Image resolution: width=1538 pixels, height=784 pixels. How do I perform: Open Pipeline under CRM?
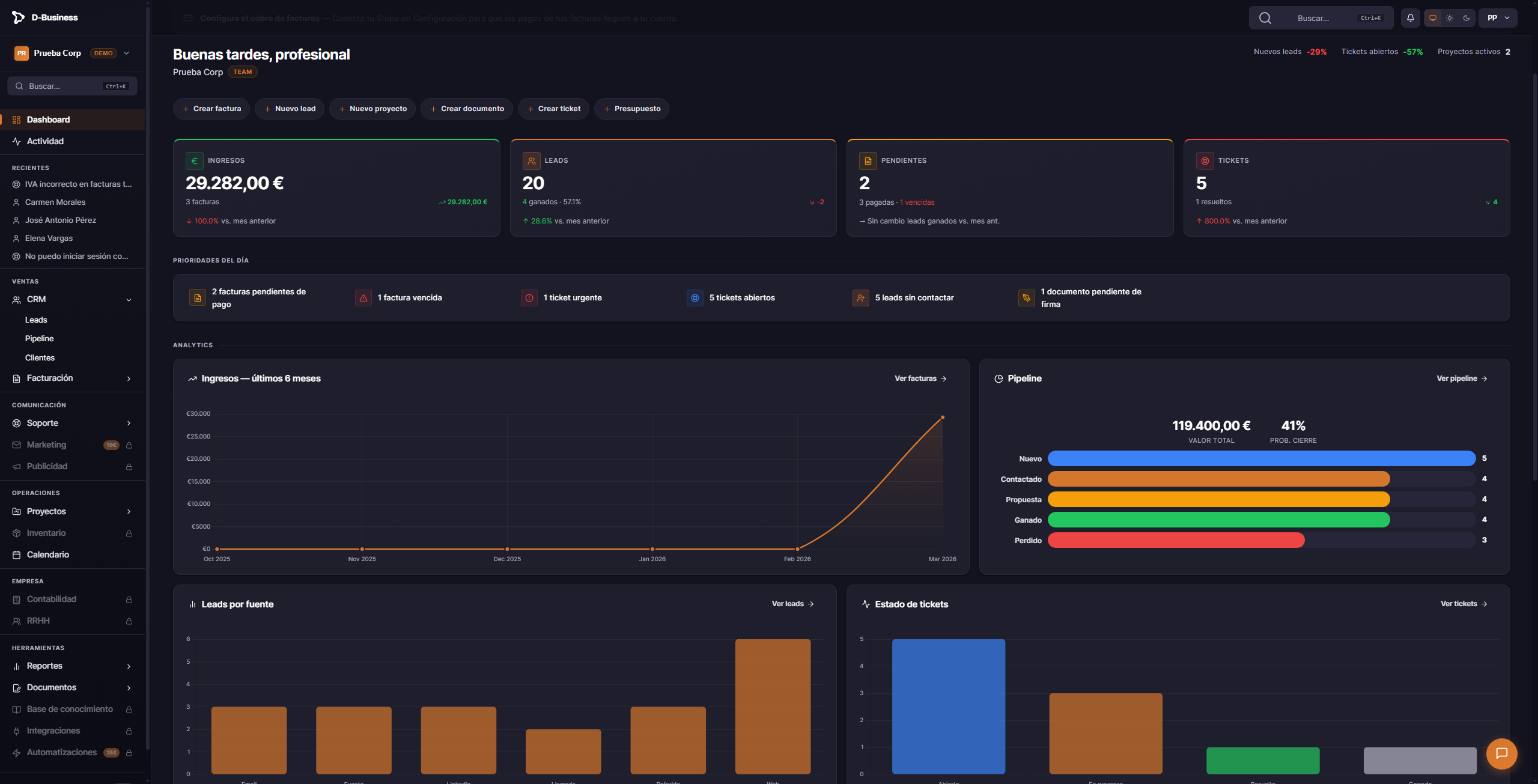(x=40, y=339)
